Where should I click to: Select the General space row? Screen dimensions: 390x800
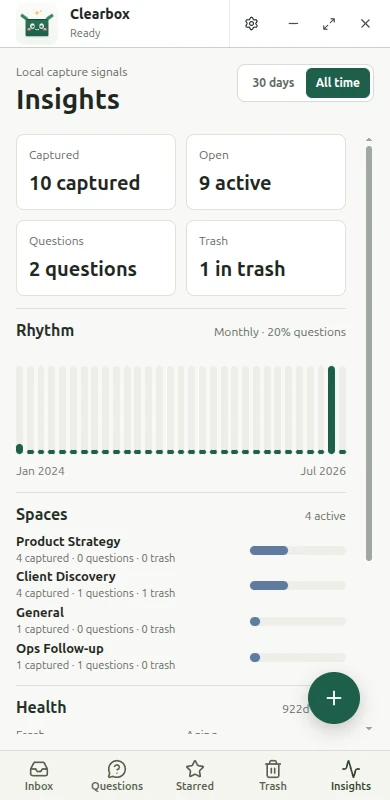pyautogui.click(x=181, y=620)
